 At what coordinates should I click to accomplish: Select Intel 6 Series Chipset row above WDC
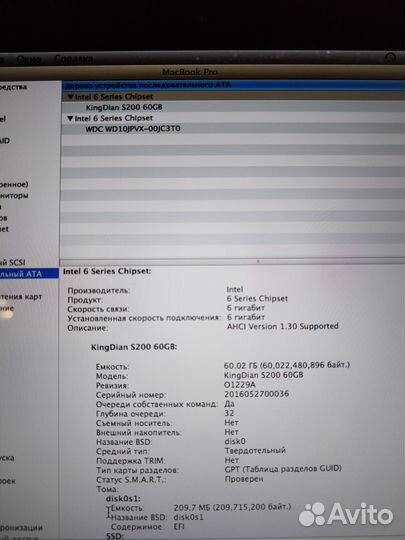pos(233,118)
